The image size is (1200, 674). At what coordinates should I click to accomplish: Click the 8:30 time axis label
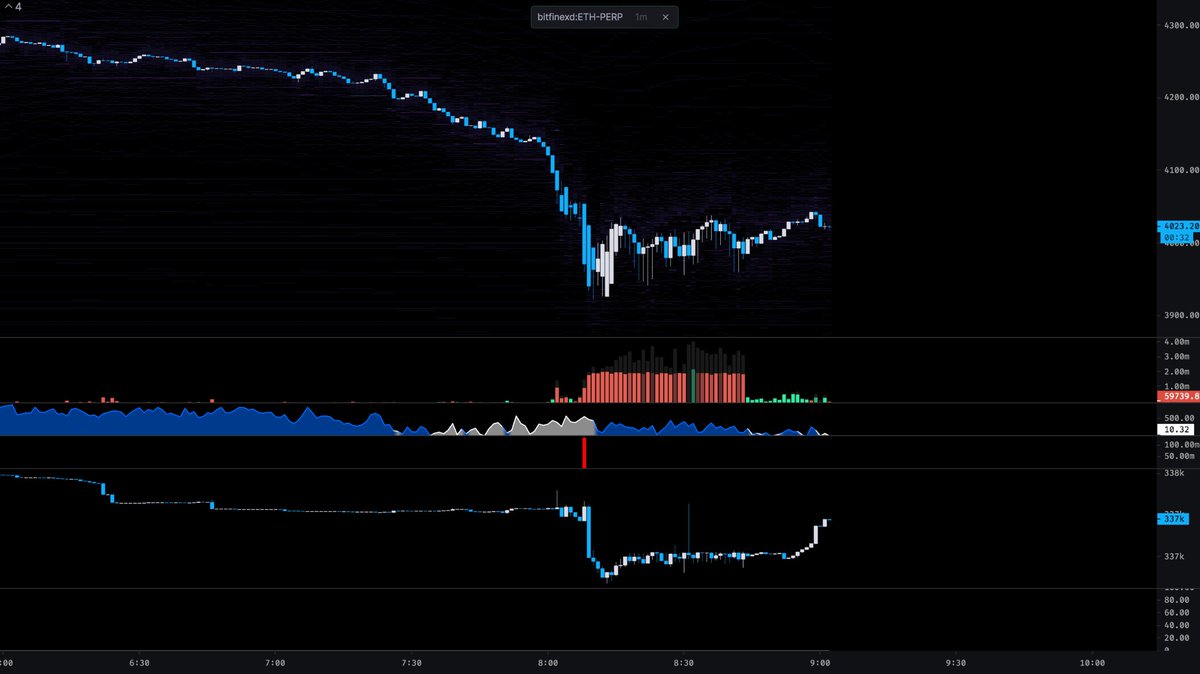[x=684, y=663]
